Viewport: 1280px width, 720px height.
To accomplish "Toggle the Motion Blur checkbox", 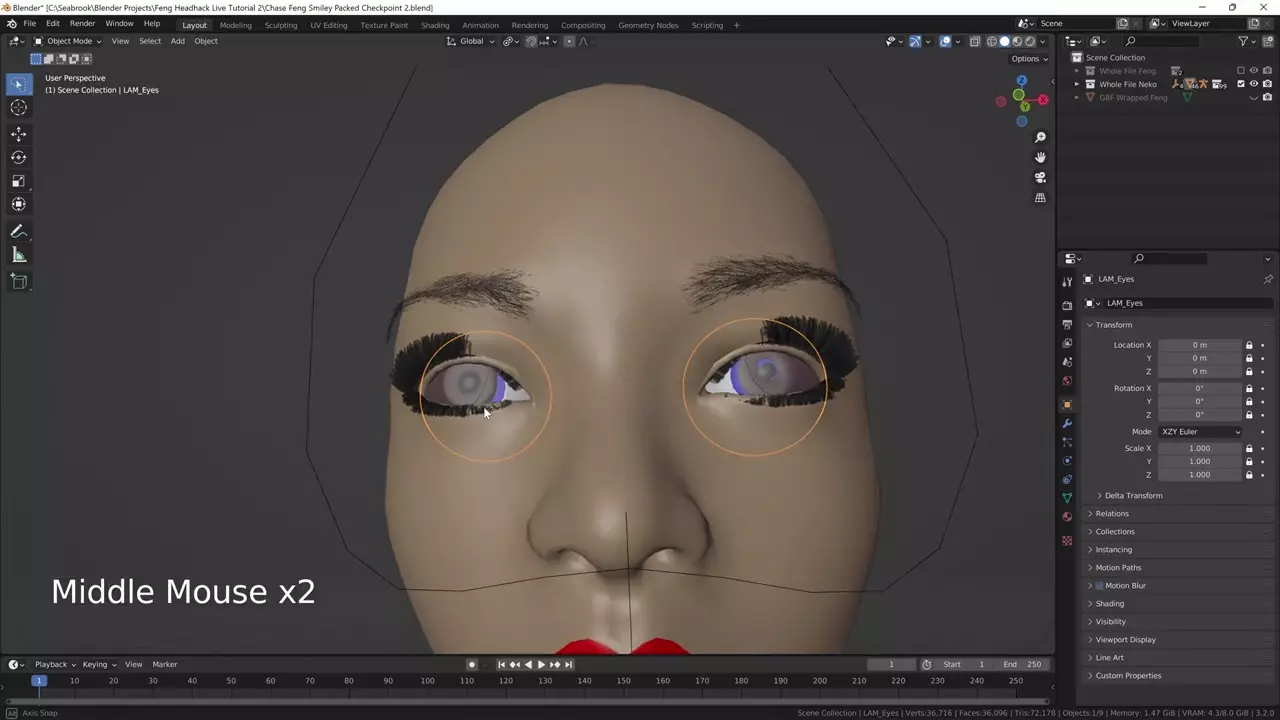I will [x=1099, y=586].
